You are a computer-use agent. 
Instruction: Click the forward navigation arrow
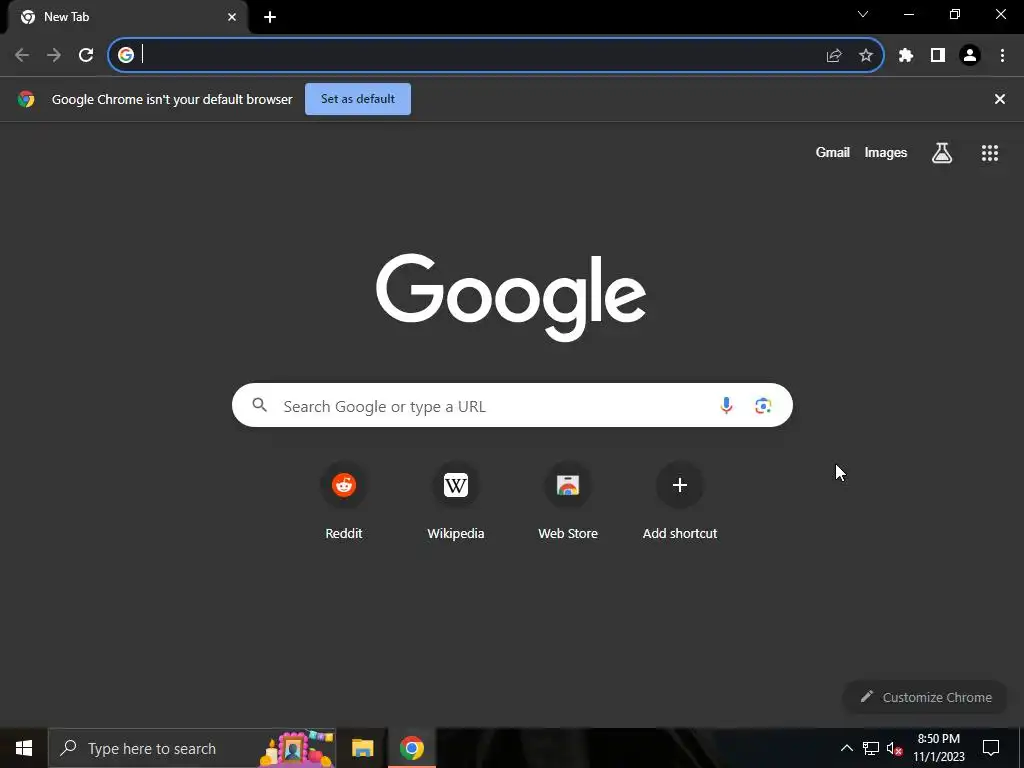54,55
